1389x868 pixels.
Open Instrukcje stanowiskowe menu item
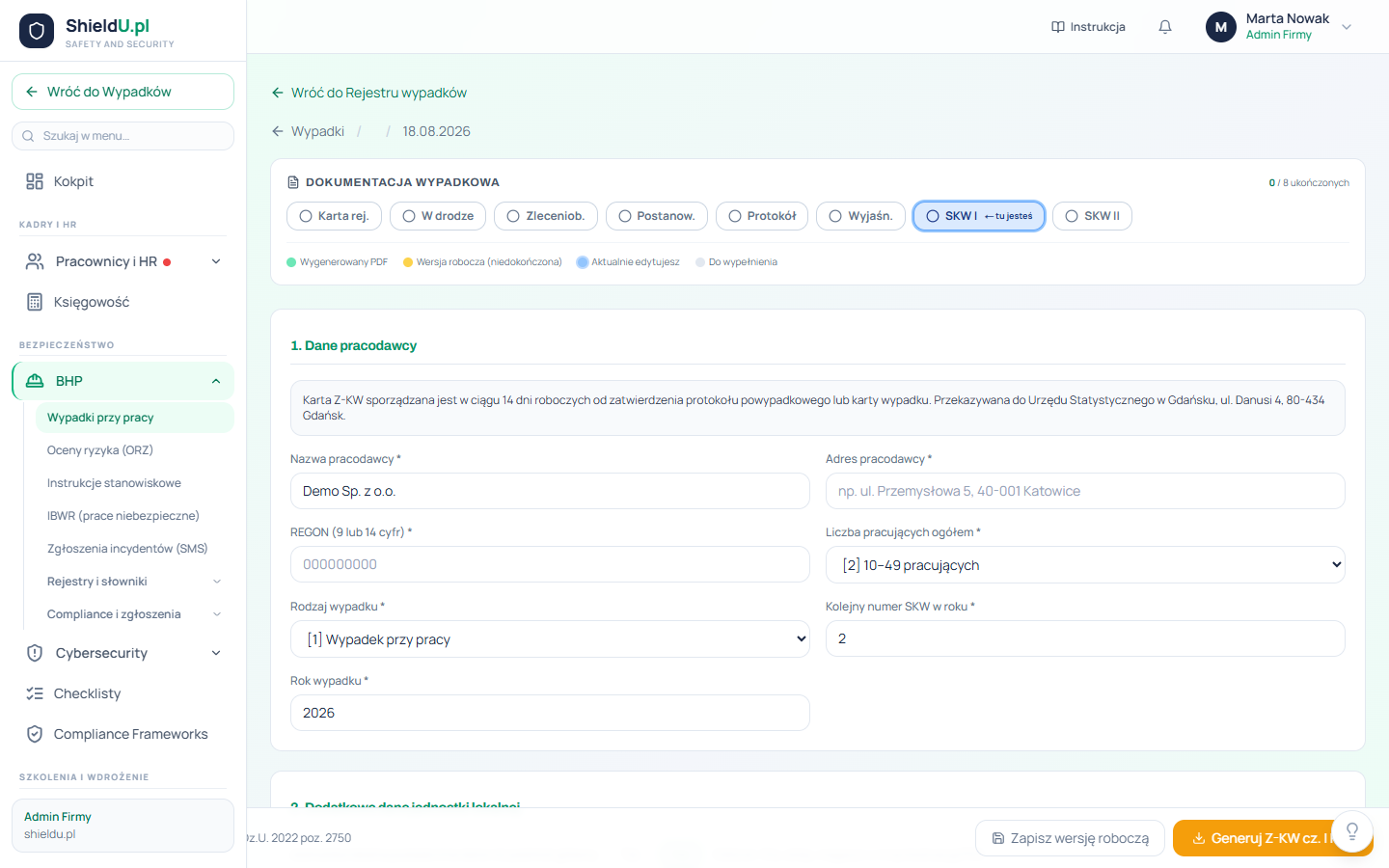(x=135, y=483)
